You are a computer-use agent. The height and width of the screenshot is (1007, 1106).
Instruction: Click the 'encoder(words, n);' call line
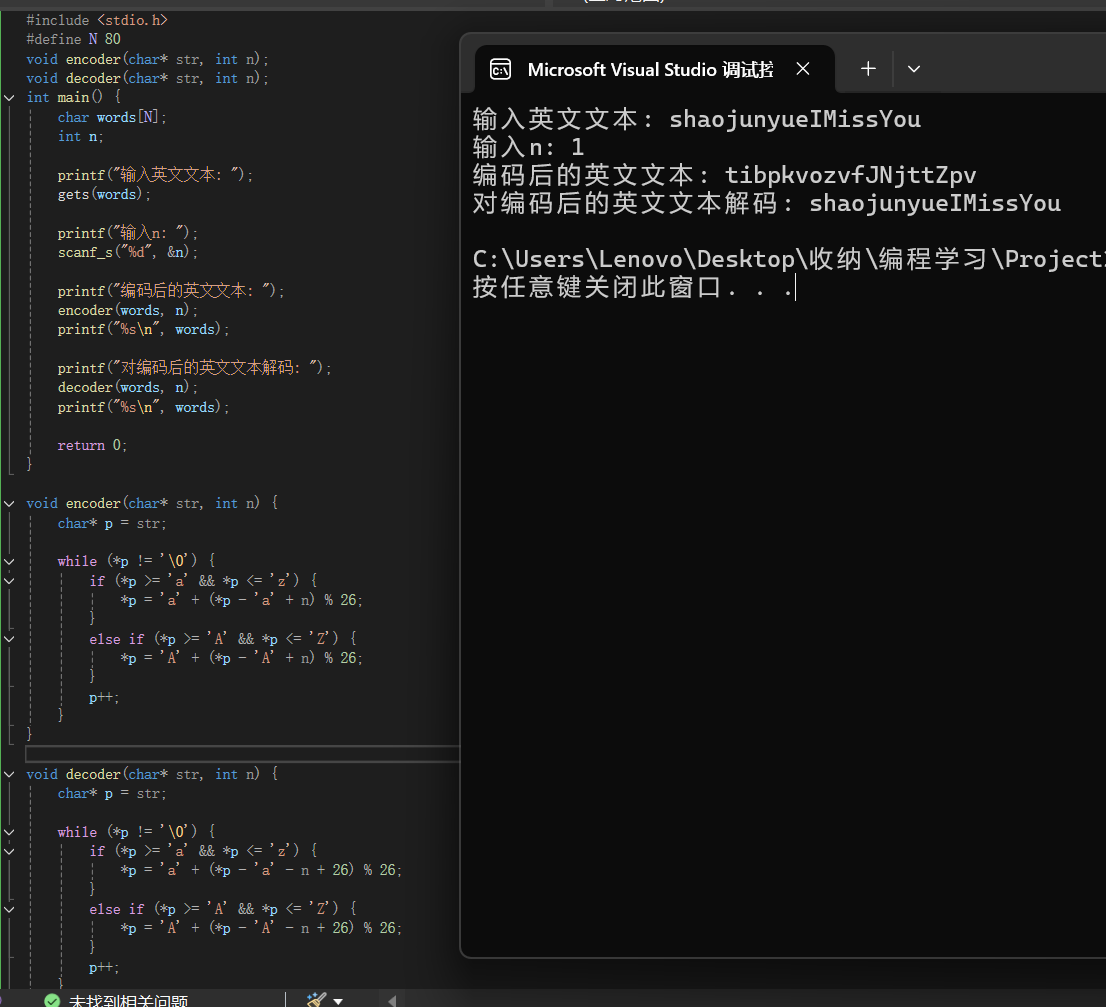click(x=128, y=310)
